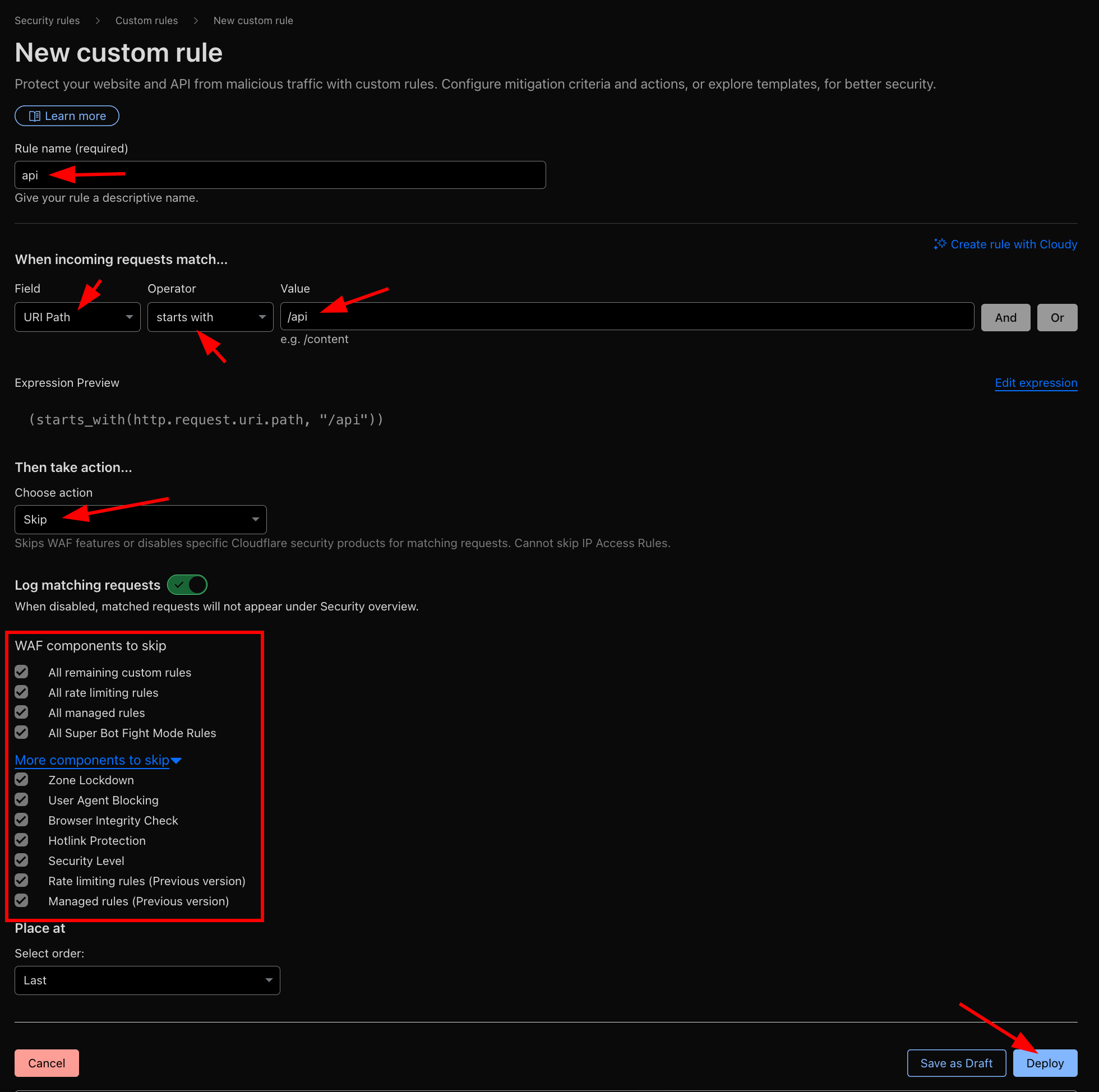Viewport: 1099px width, 1092px height.
Task: Uncheck All remaining custom rules
Action: [x=22, y=672]
